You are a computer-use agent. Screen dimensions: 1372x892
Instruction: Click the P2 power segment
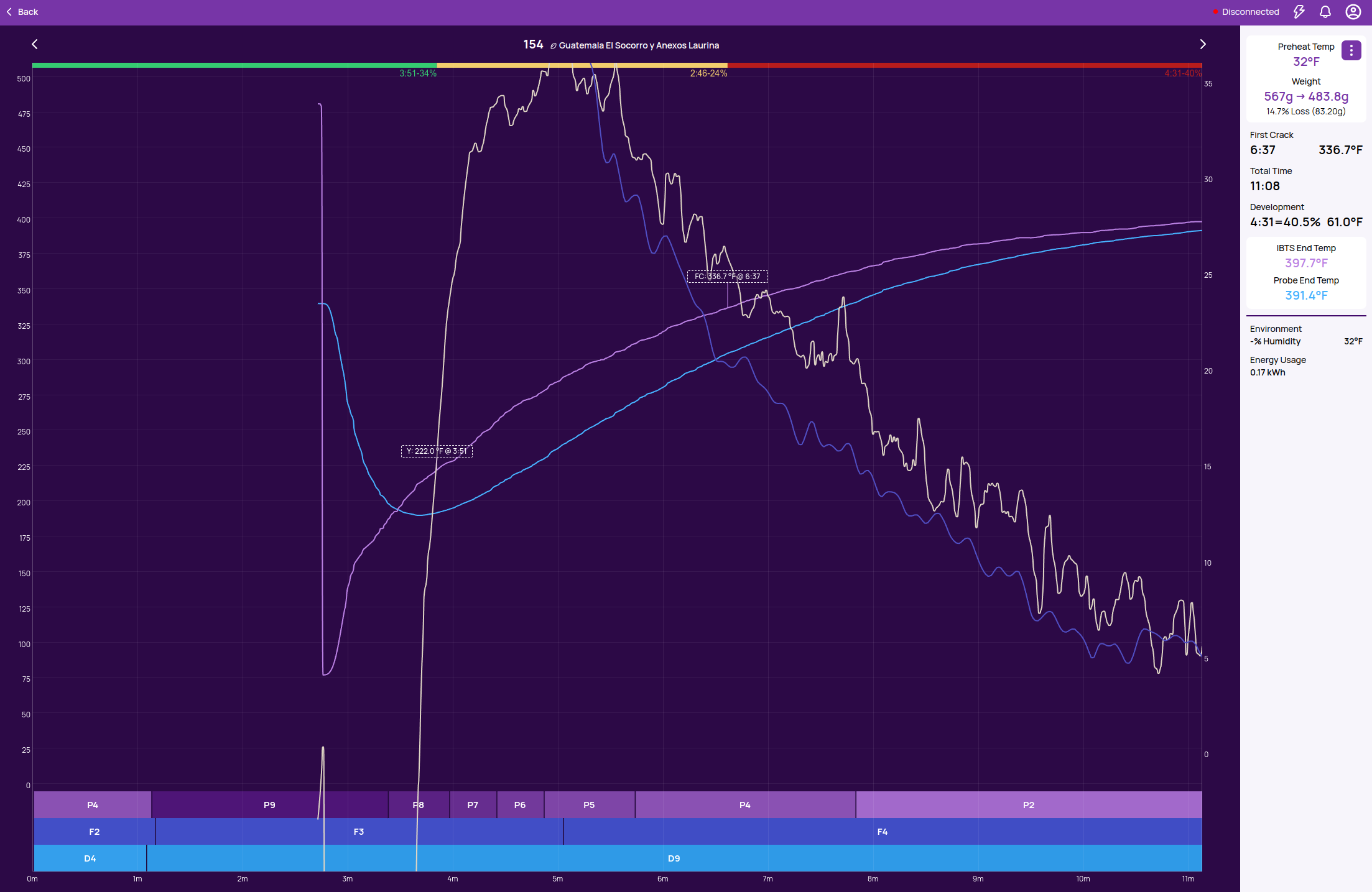point(1029,805)
